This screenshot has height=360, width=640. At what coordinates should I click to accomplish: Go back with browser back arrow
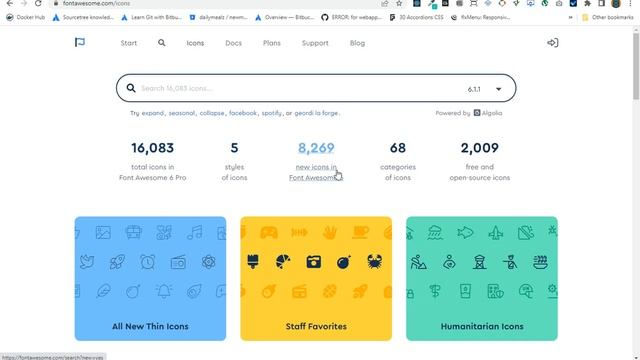(x=9, y=3)
